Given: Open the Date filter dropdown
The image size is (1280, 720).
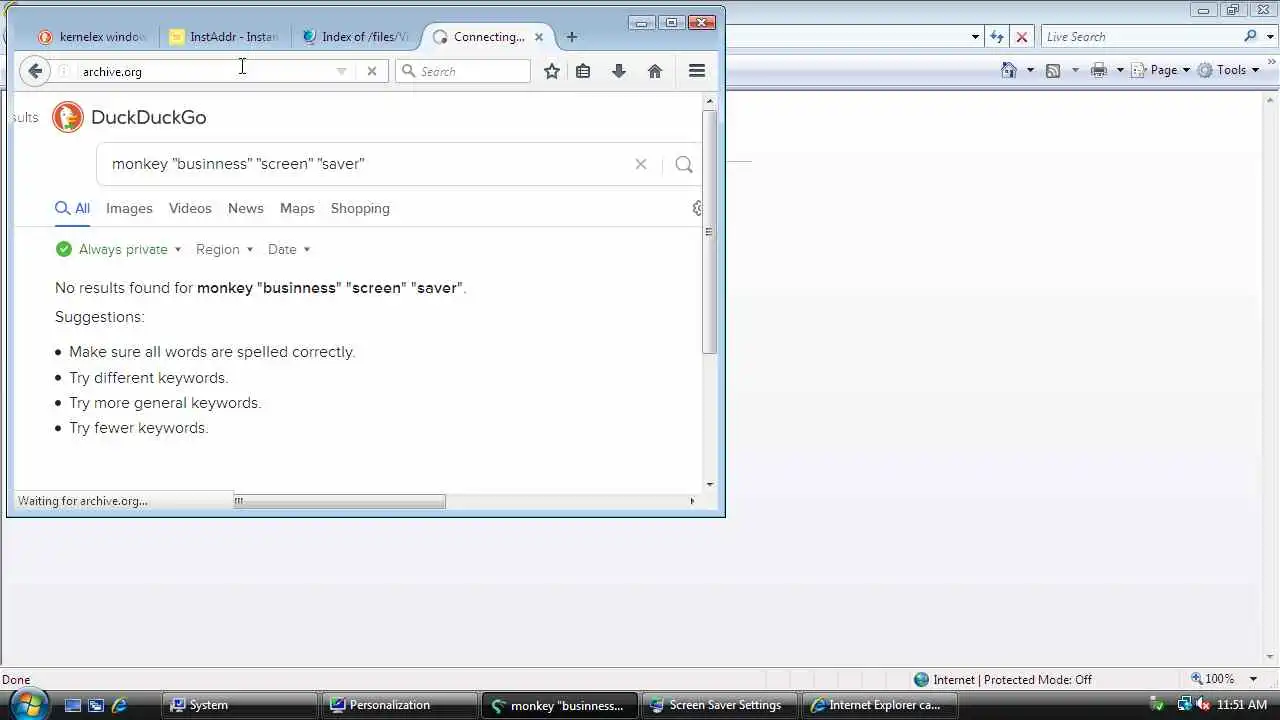Looking at the screenshot, I should (x=289, y=249).
